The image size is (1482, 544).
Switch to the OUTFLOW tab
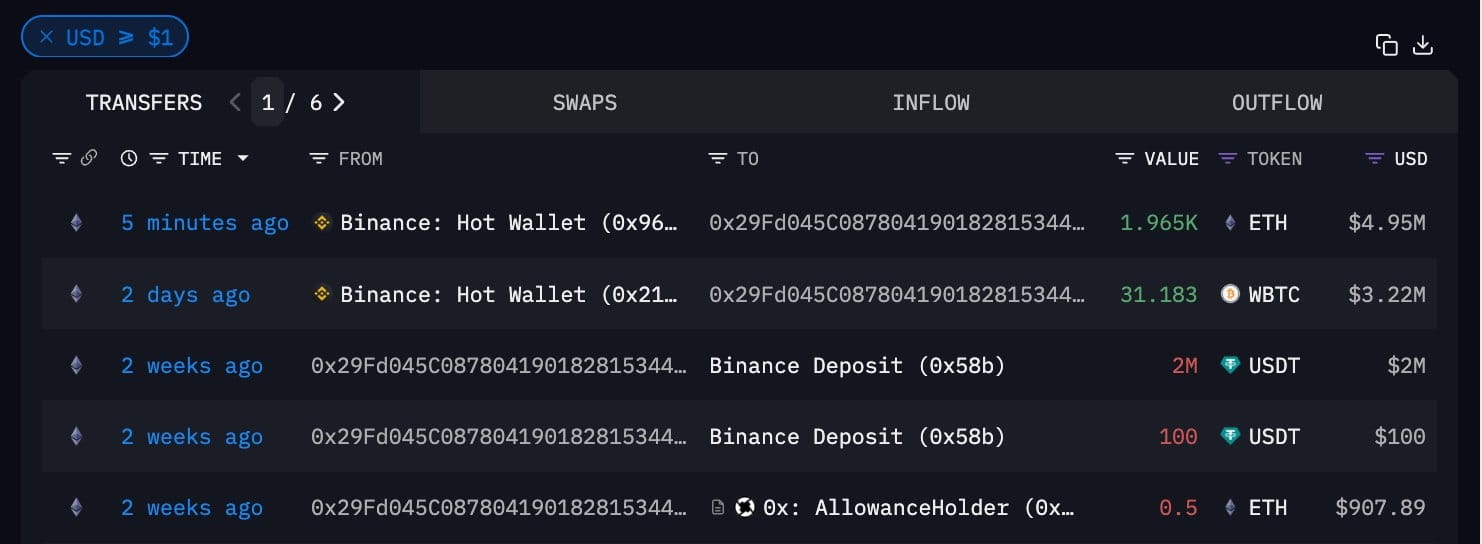1277,102
